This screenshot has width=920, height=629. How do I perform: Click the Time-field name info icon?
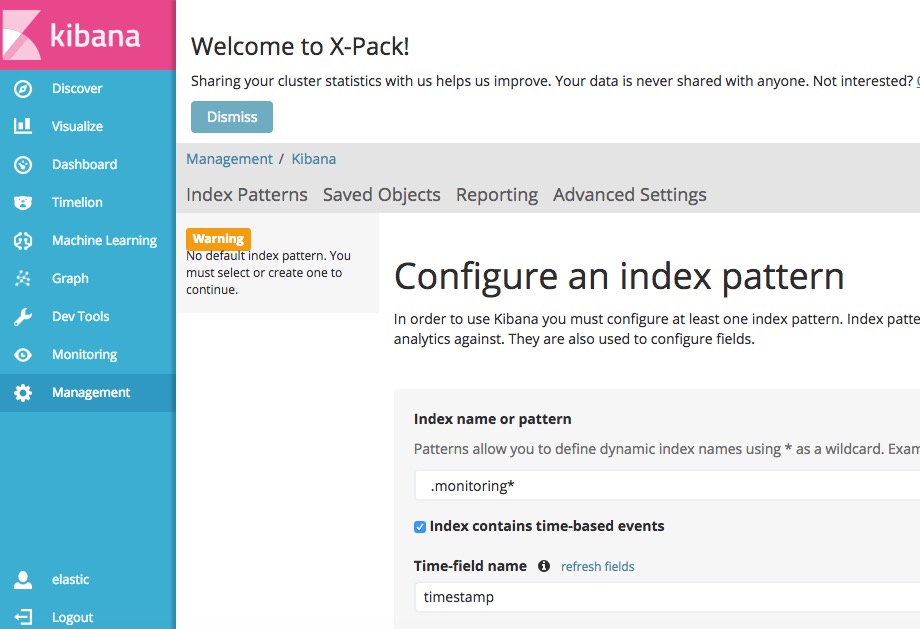click(x=544, y=566)
